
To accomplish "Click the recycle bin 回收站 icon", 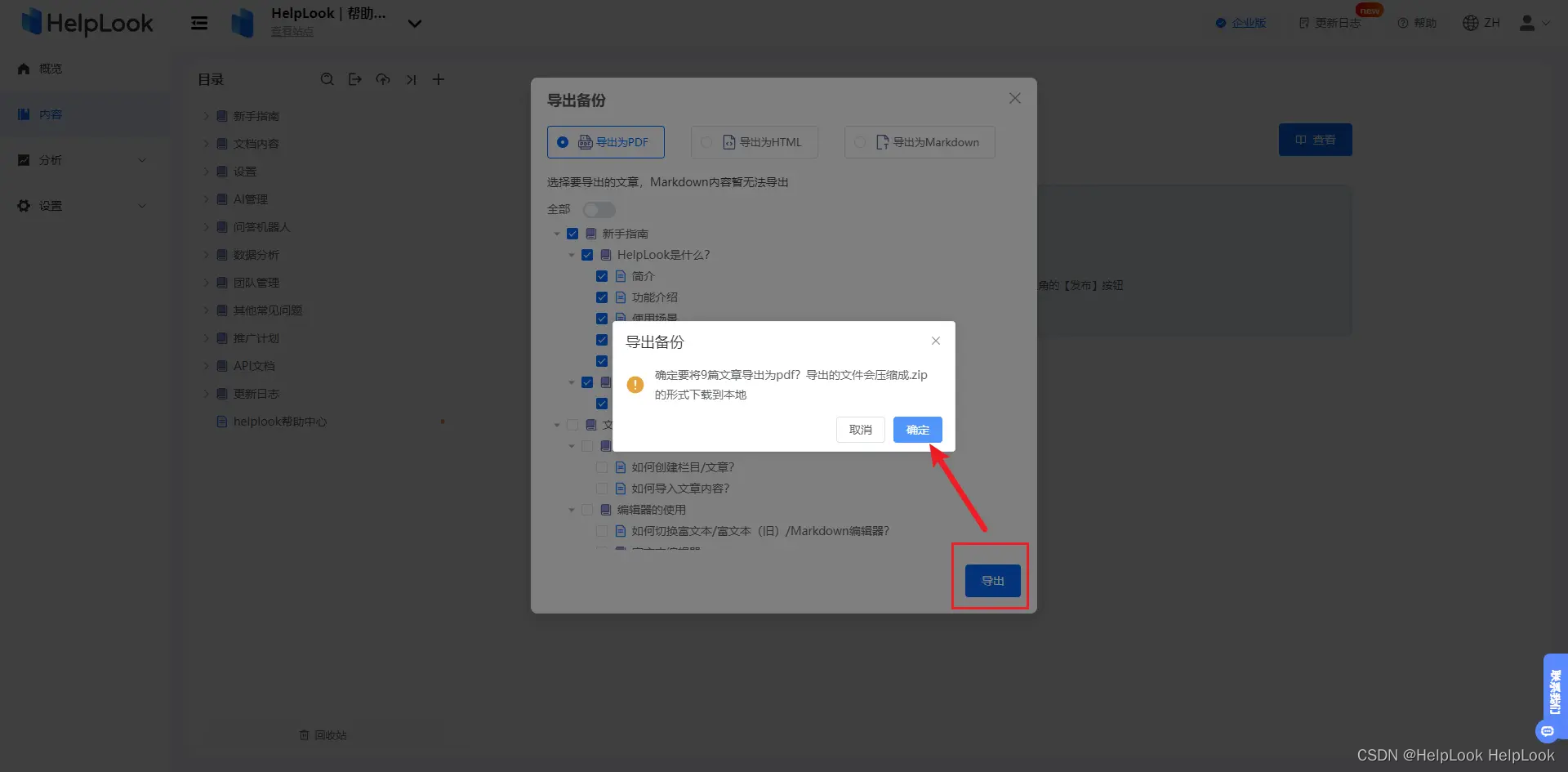I will pyautogui.click(x=304, y=735).
